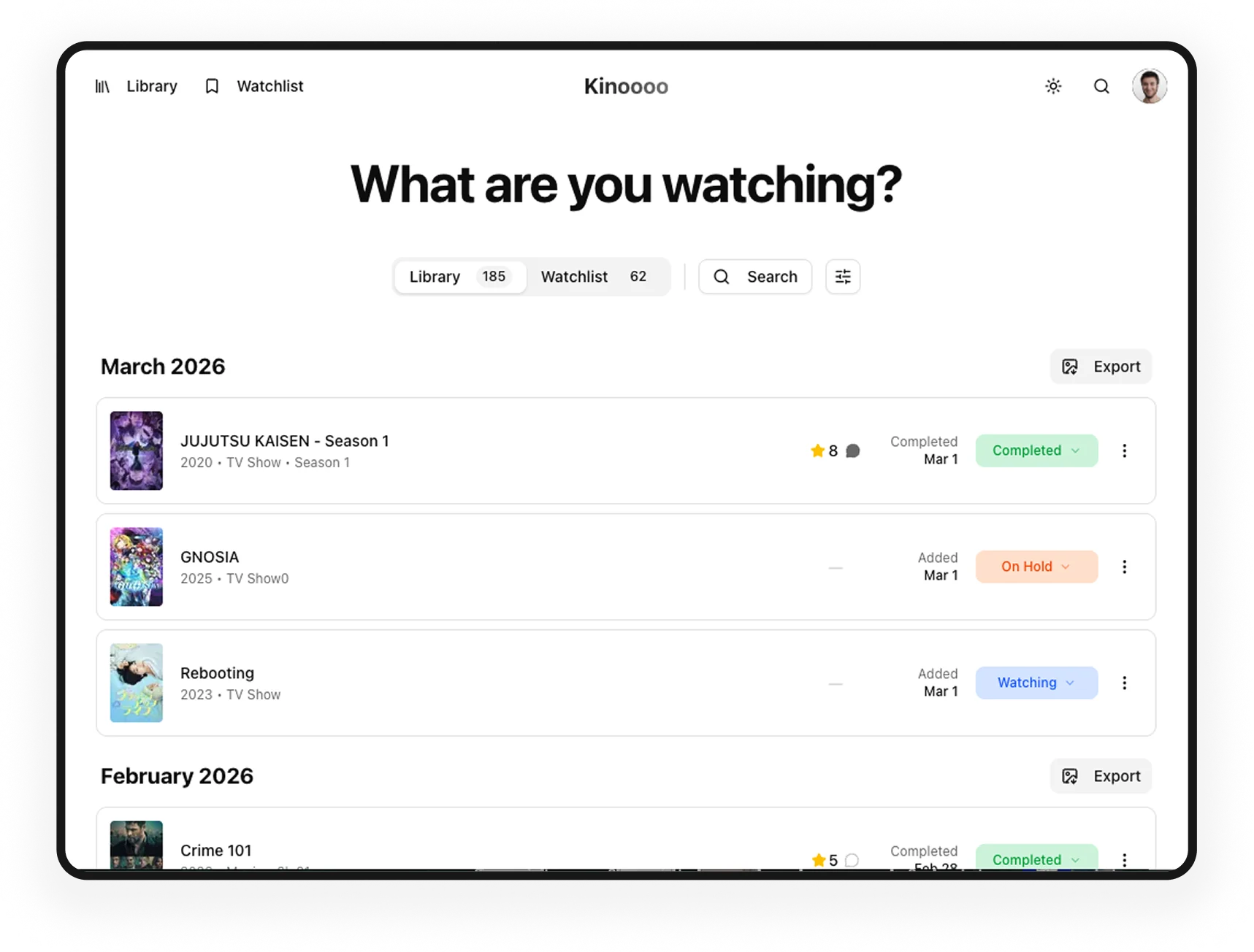Export the February 2026 list
Image resolution: width=1254 pixels, height=952 pixels.
click(1101, 776)
